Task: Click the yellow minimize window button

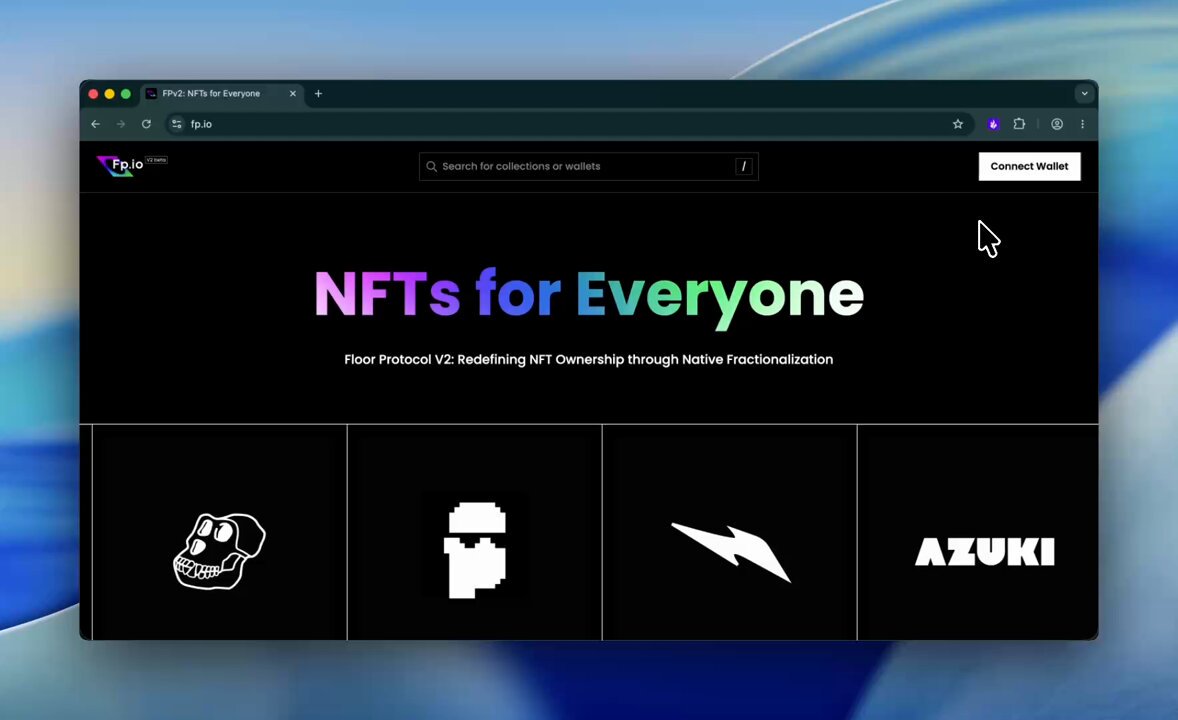Action: pos(110,94)
